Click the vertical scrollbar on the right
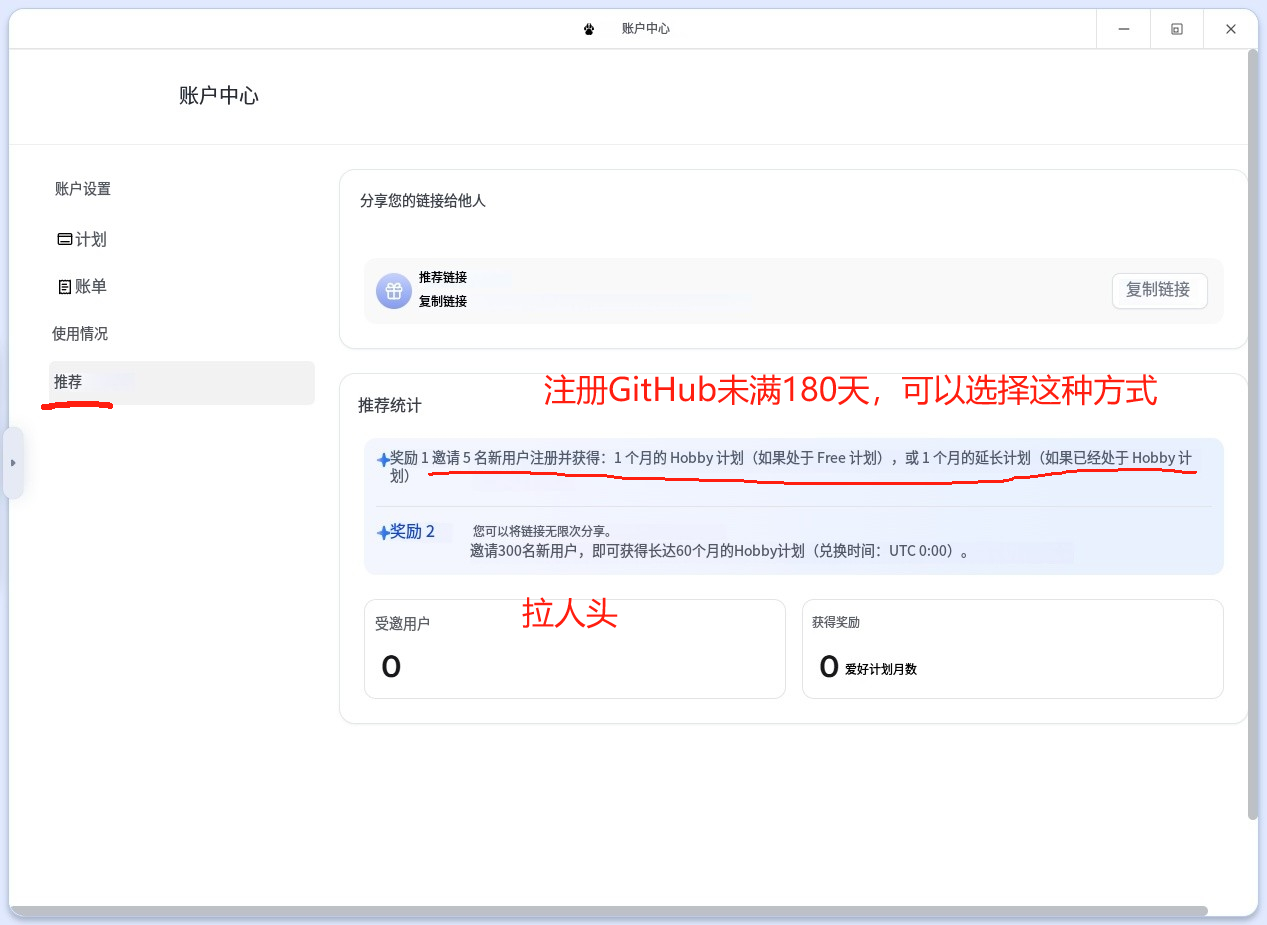 (1253, 430)
